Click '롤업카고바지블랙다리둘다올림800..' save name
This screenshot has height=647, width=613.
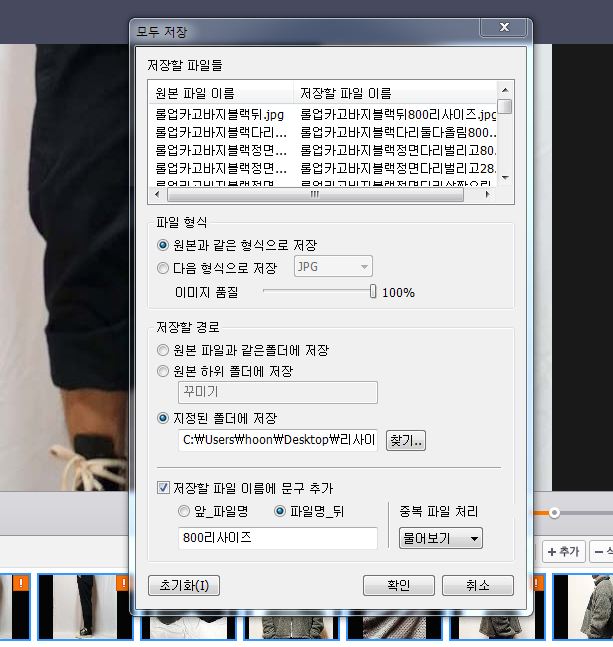coord(398,132)
